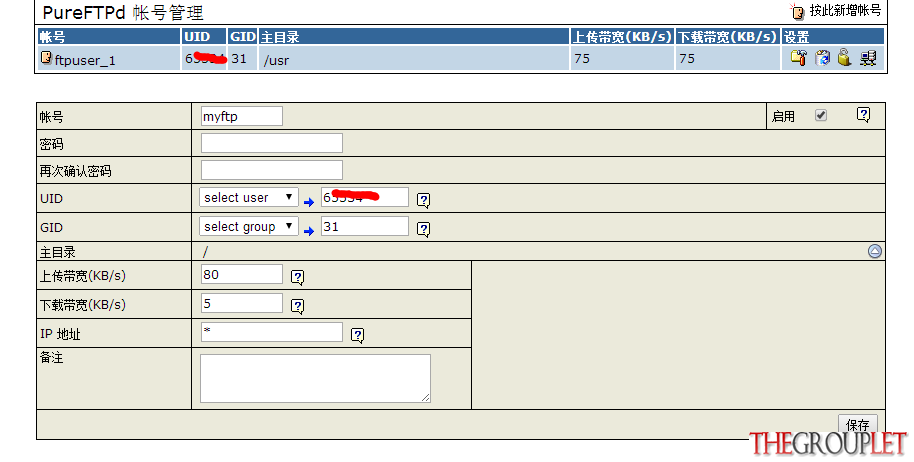Viewport: 914px width, 462px height.
Task: Click the 主目录 path value slash
Action: click(x=205, y=252)
